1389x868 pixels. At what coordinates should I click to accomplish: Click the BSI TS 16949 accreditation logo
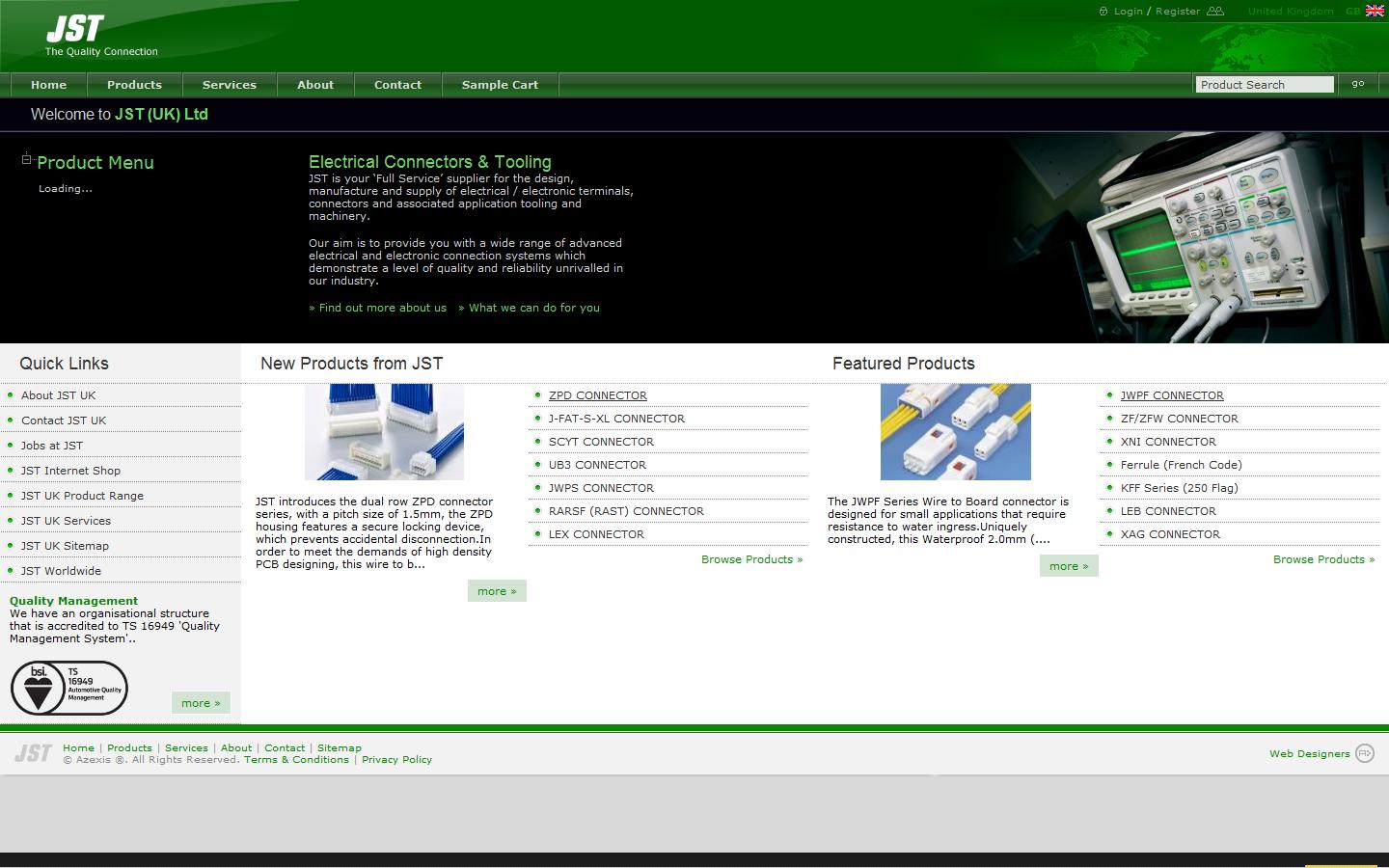click(x=68, y=688)
